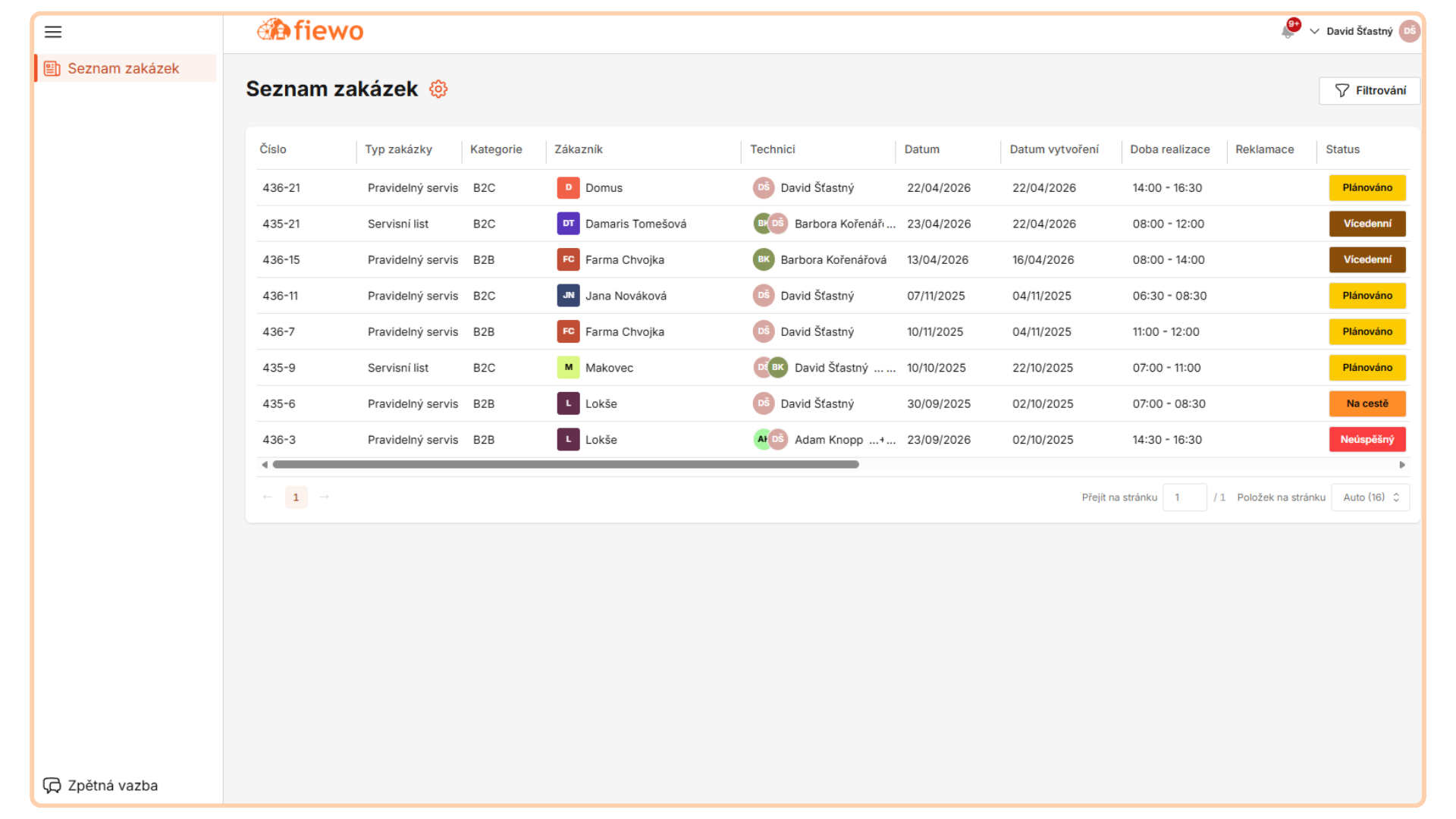Click the notification bell icon
Image resolution: width=1456 pixels, height=819 pixels.
(1288, 31)
